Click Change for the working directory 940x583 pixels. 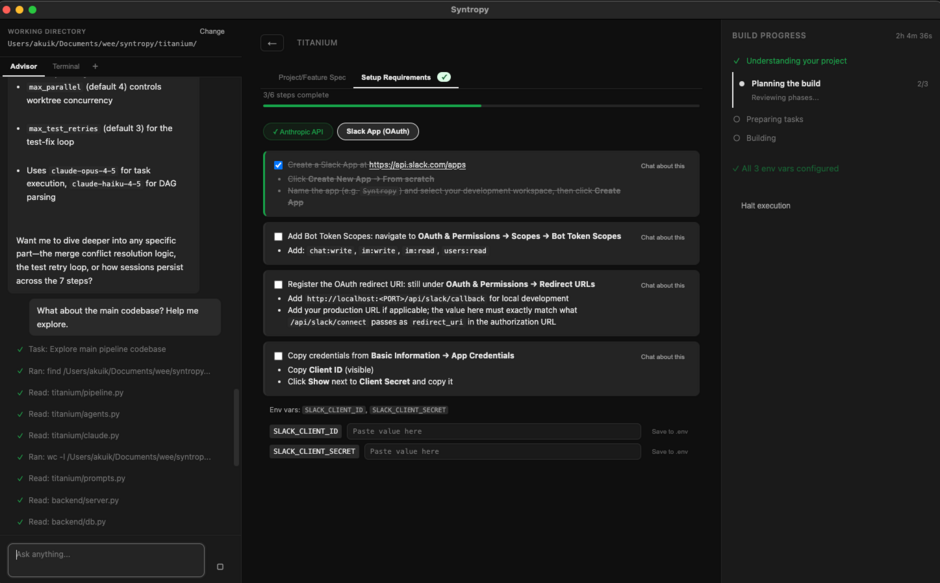(x=212, y=31)
